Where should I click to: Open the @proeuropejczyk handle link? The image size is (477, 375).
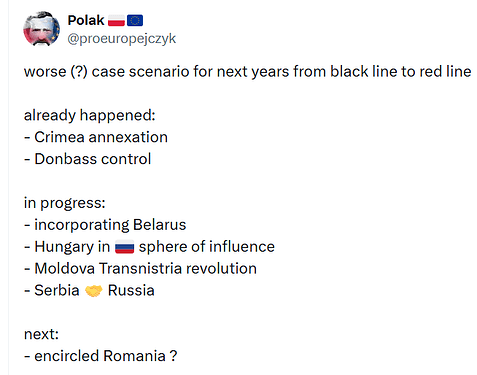pos(122,39)
